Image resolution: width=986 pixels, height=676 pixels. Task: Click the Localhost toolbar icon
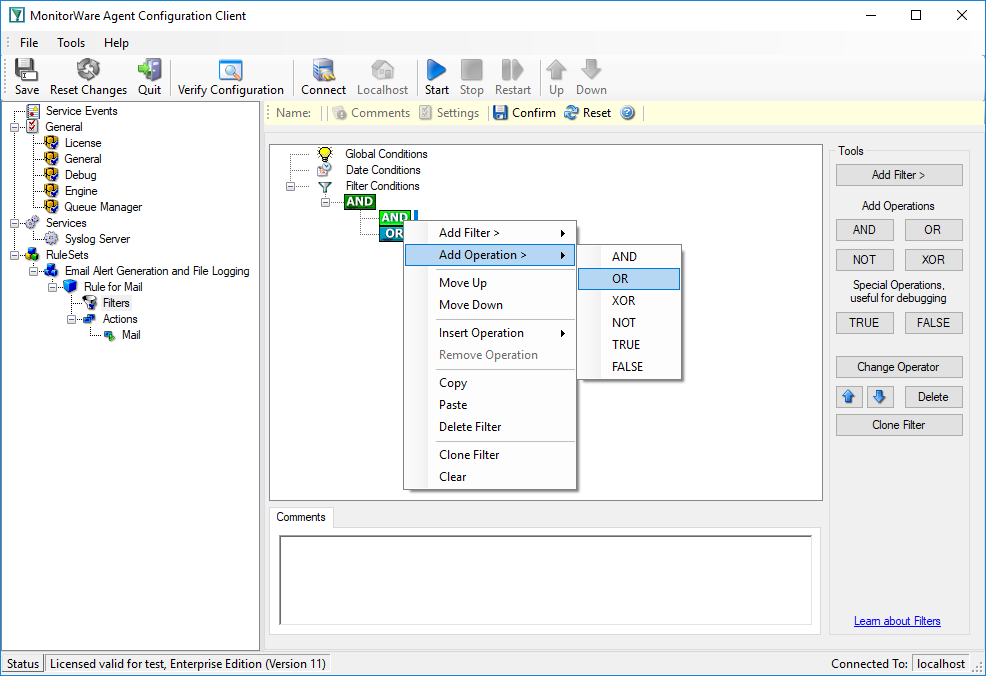(x=382, y=70)
